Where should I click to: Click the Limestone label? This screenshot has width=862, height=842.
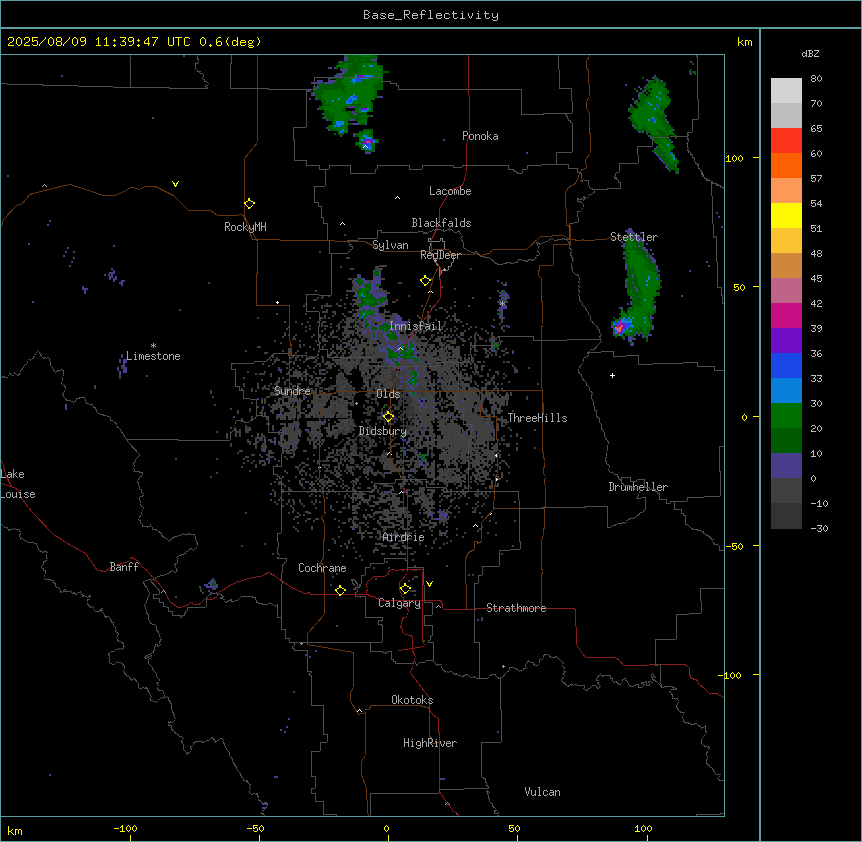click(153, 356)
